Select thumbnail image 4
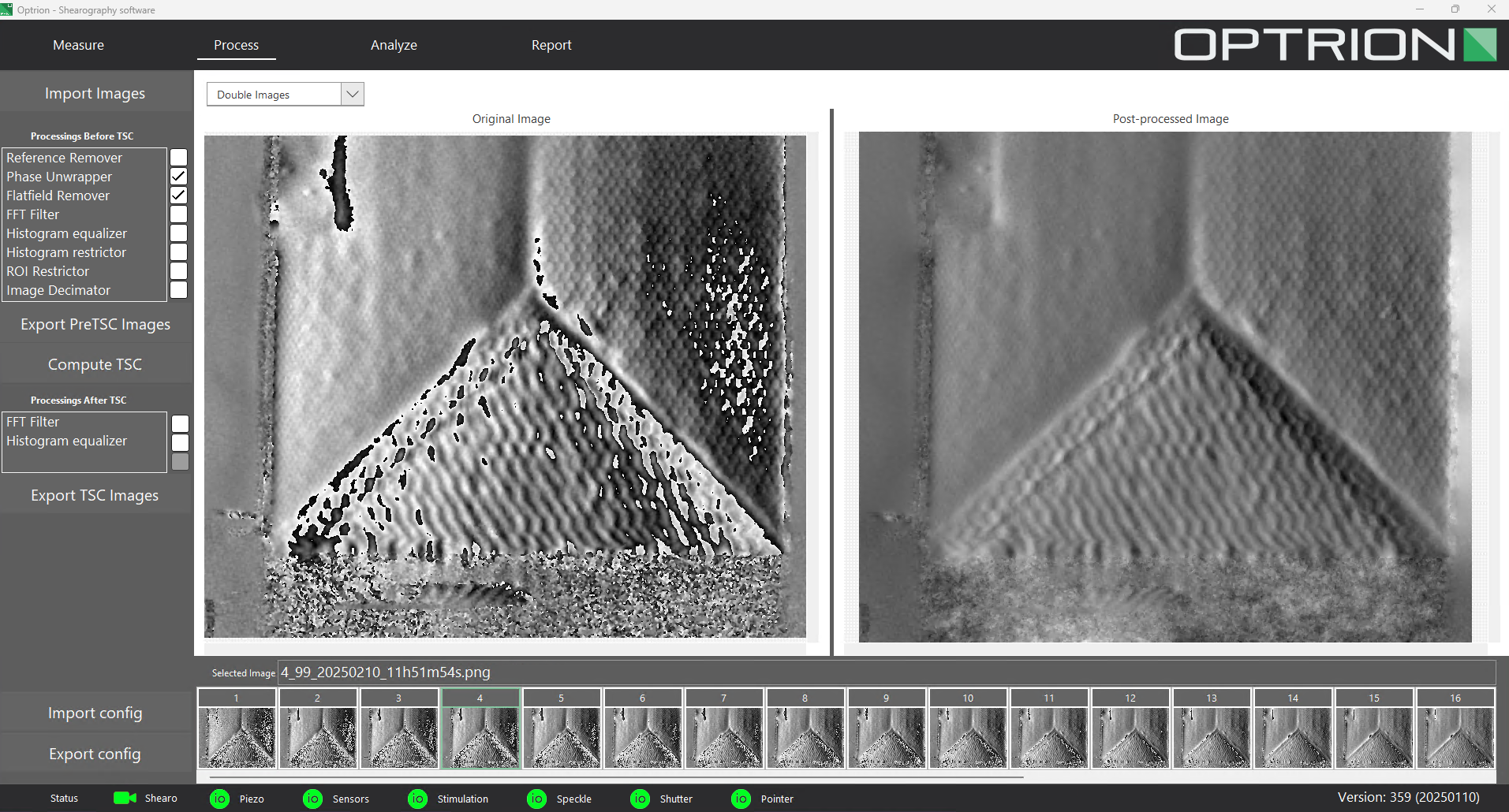This screenshot has height=812, width=1509. click(x=480, y=728)
